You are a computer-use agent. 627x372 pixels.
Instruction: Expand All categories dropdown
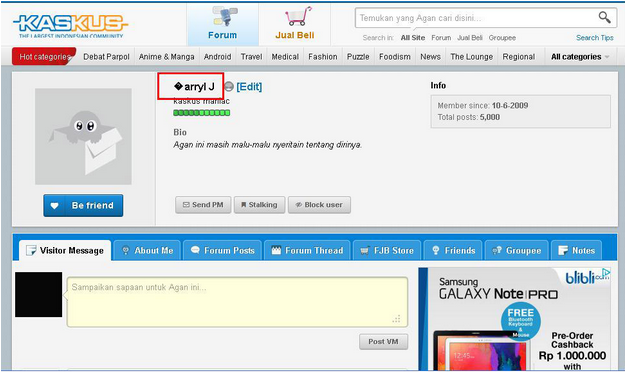580,57
